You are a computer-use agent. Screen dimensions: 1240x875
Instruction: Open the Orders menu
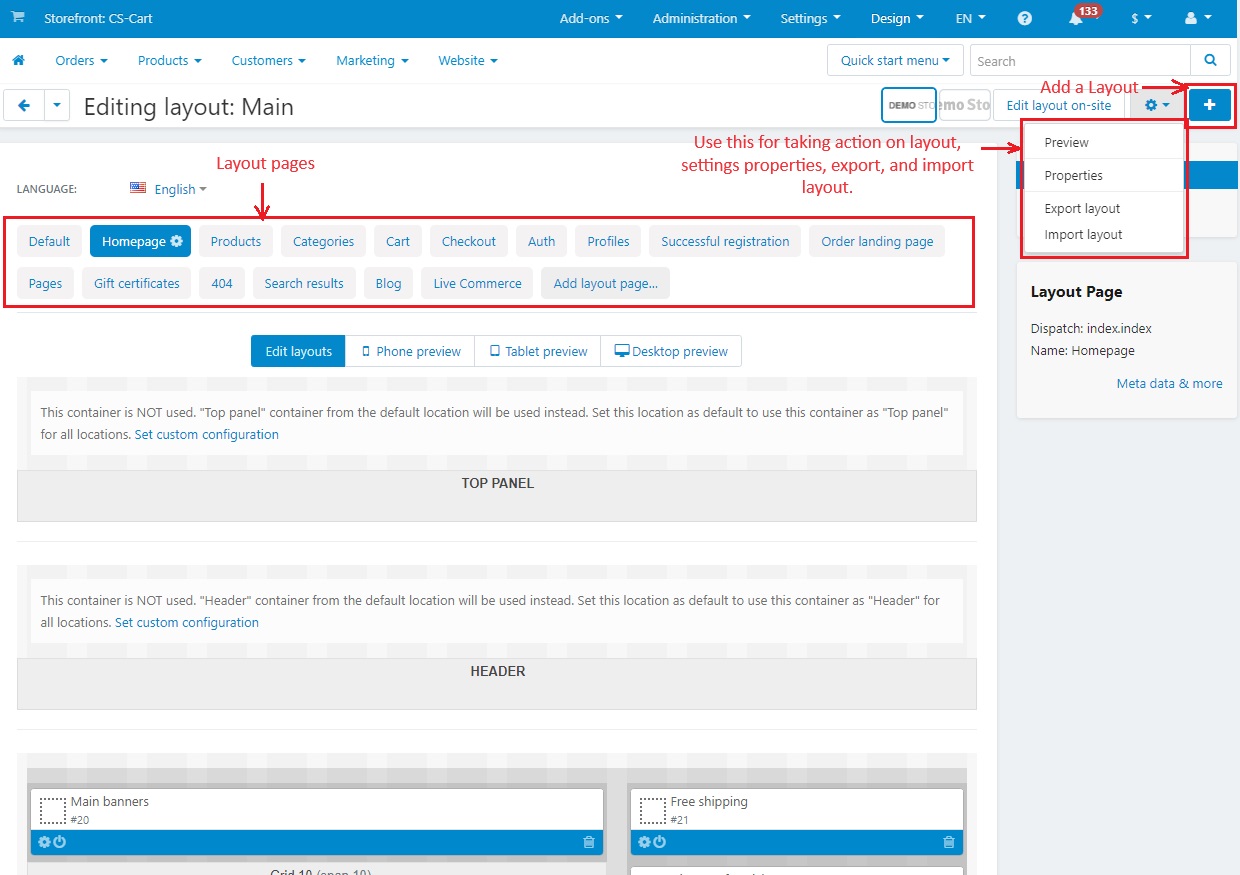tap(81, 60)
